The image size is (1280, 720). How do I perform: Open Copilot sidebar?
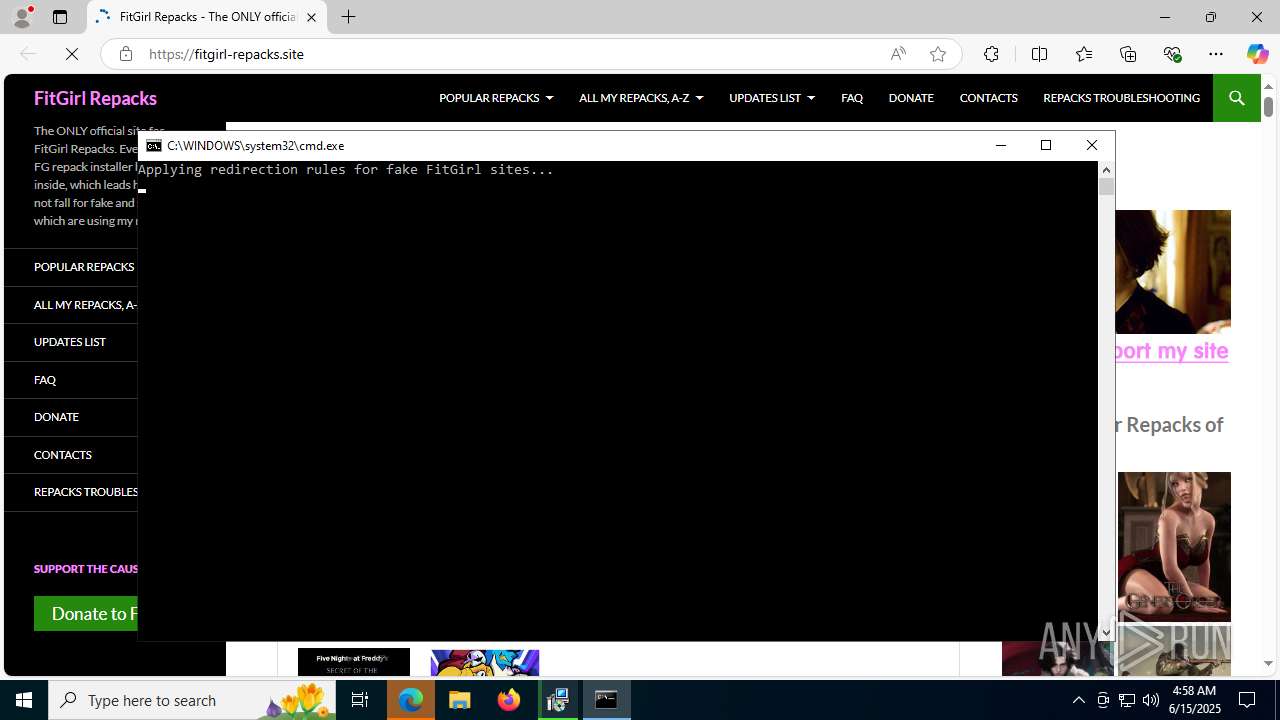1257,54
